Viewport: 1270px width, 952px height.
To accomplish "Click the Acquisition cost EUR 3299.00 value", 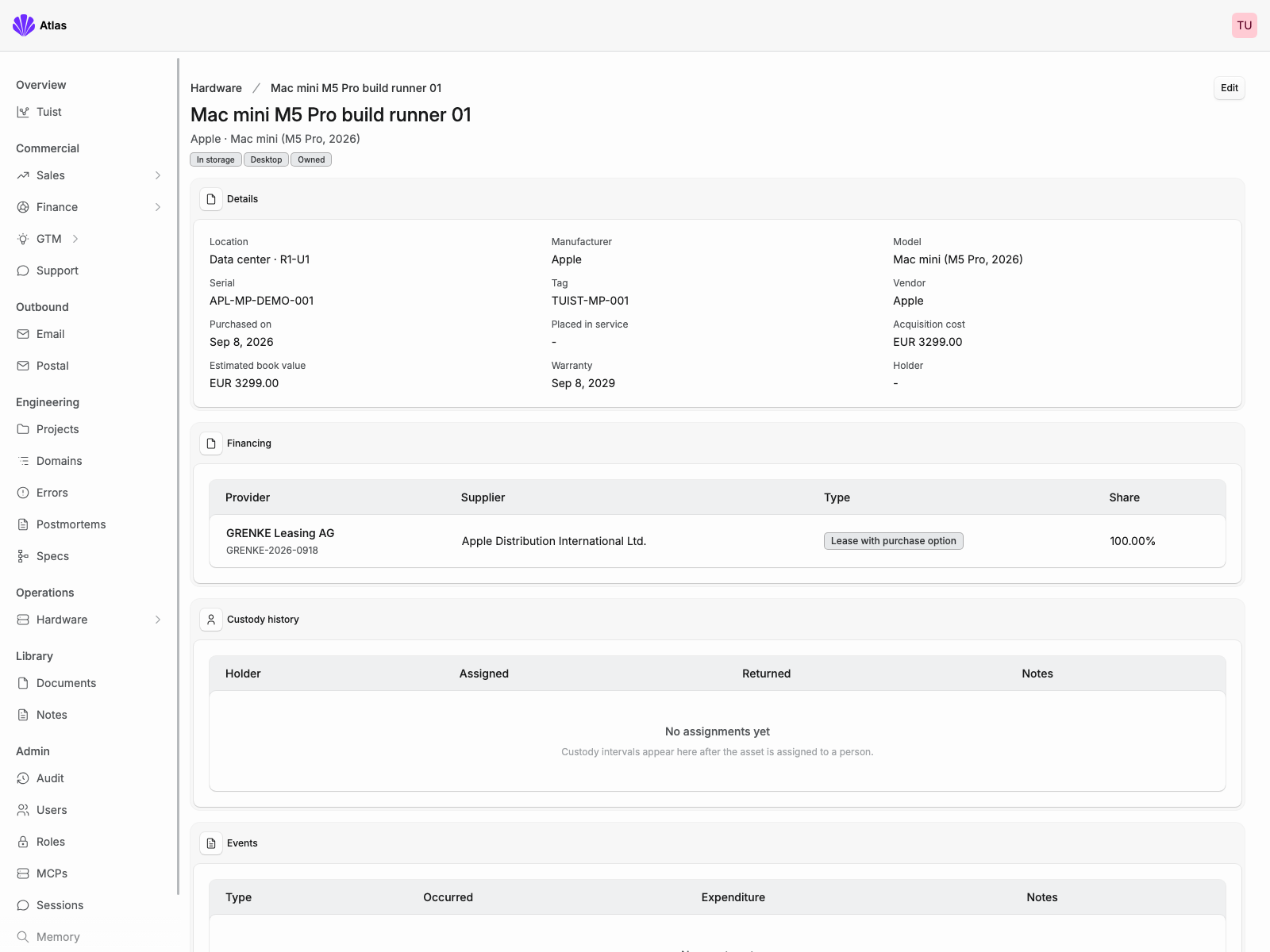I will [x=928, y=342].
